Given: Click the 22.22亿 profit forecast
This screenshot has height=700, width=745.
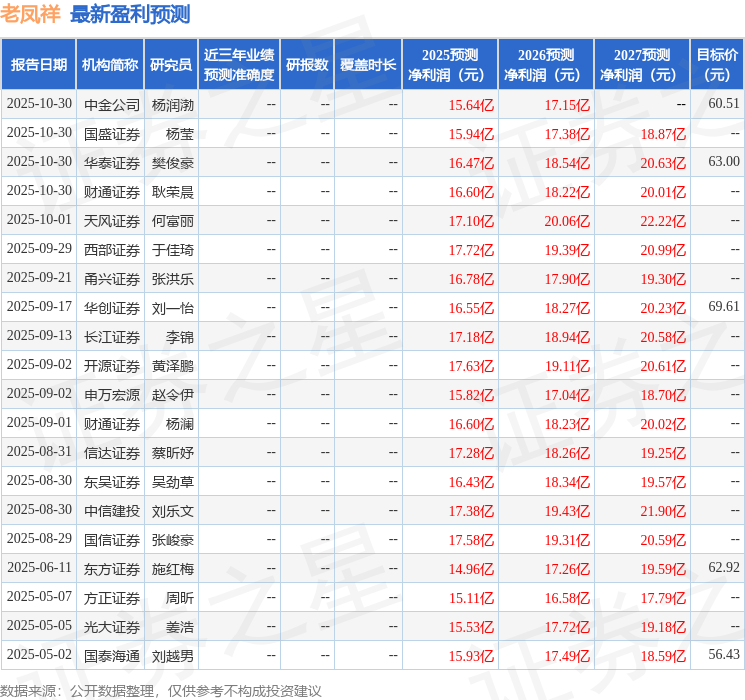Looking at the screenshot, I should pyautogui.click(x=663, y=221).
